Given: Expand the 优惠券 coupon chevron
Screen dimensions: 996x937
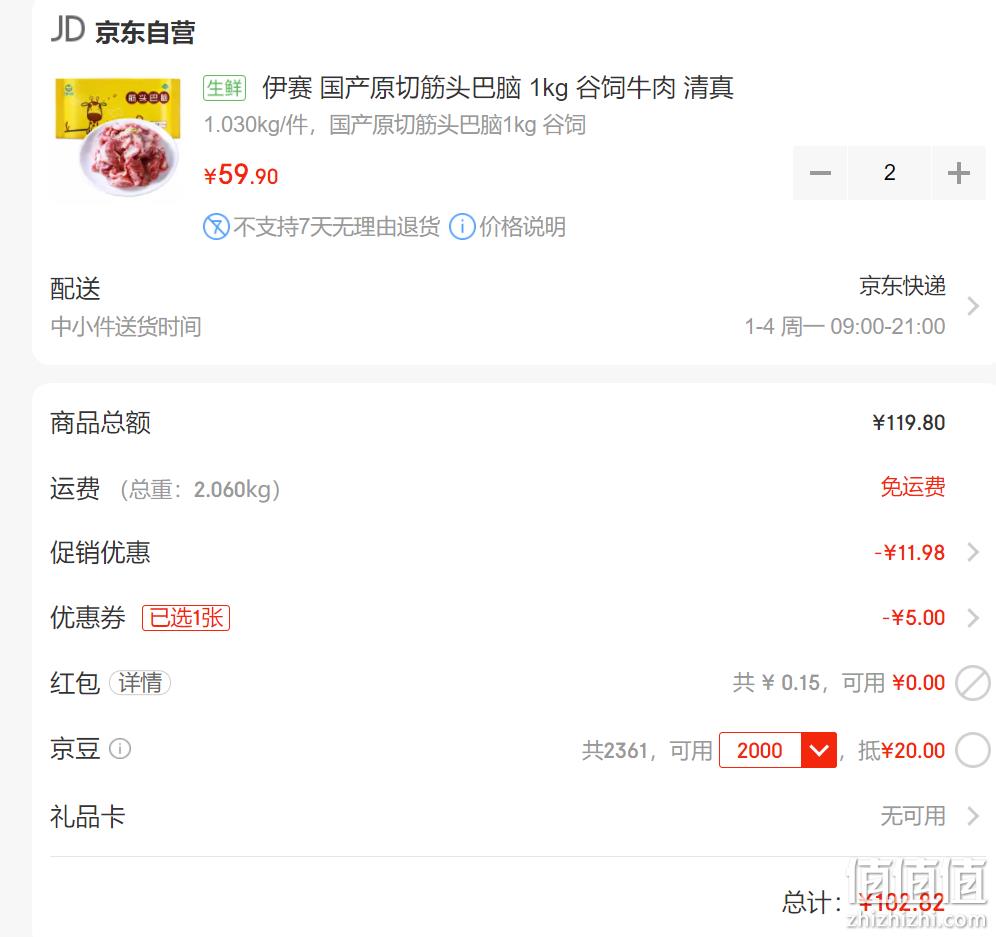Looking at the screenshot, I should [x=972, y=617].
